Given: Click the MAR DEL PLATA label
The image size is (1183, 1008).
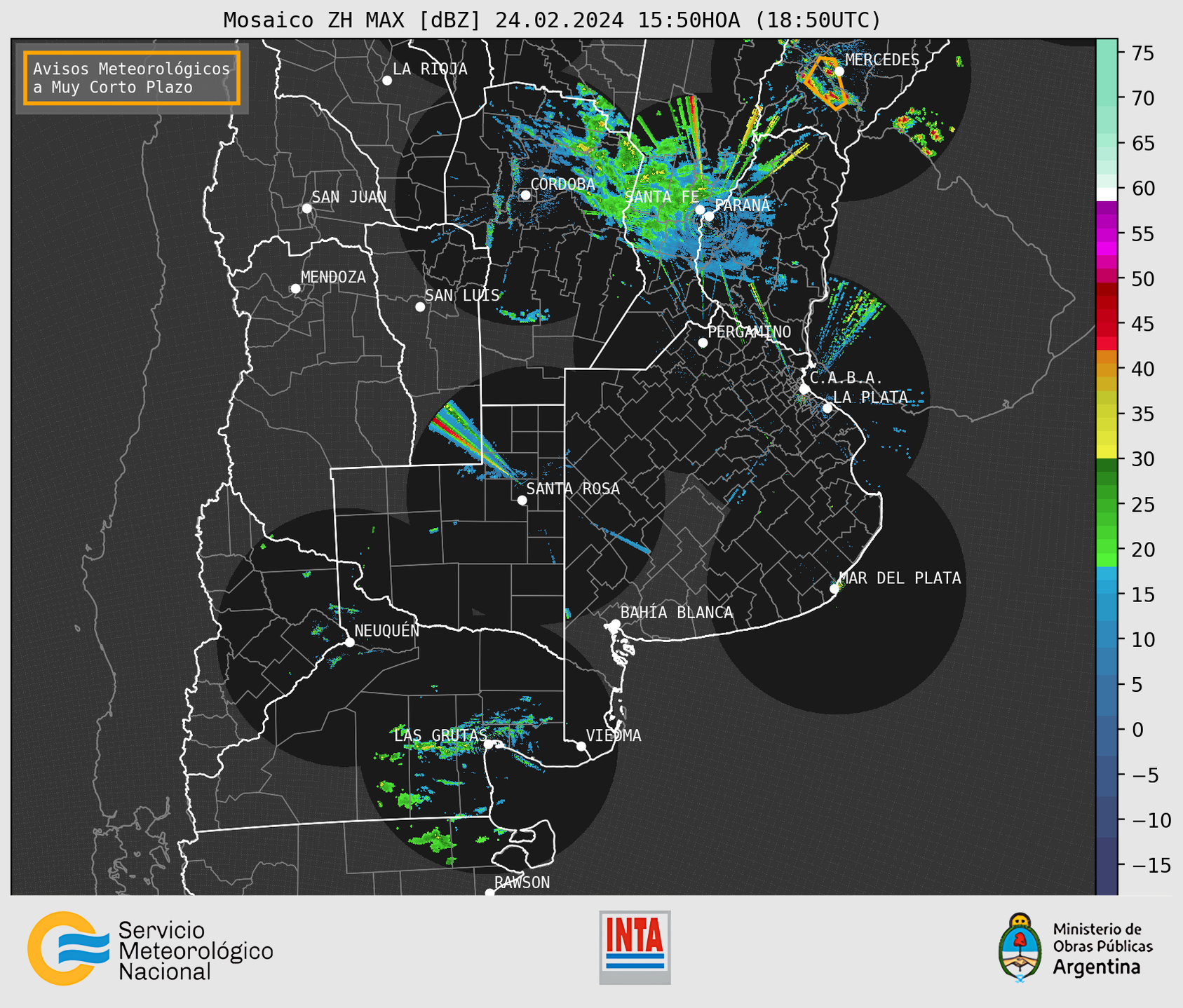Looking at the screenshot, I should [x=900, y=578].
